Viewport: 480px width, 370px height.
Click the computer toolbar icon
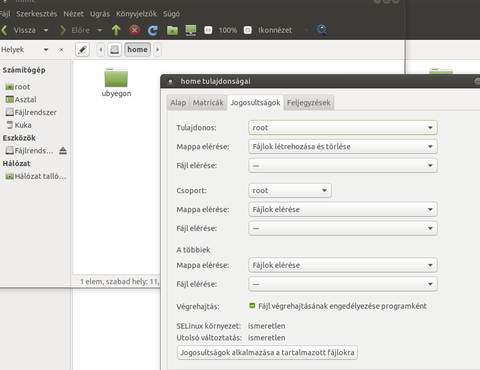pyautogui.click(x=191, y=30)
